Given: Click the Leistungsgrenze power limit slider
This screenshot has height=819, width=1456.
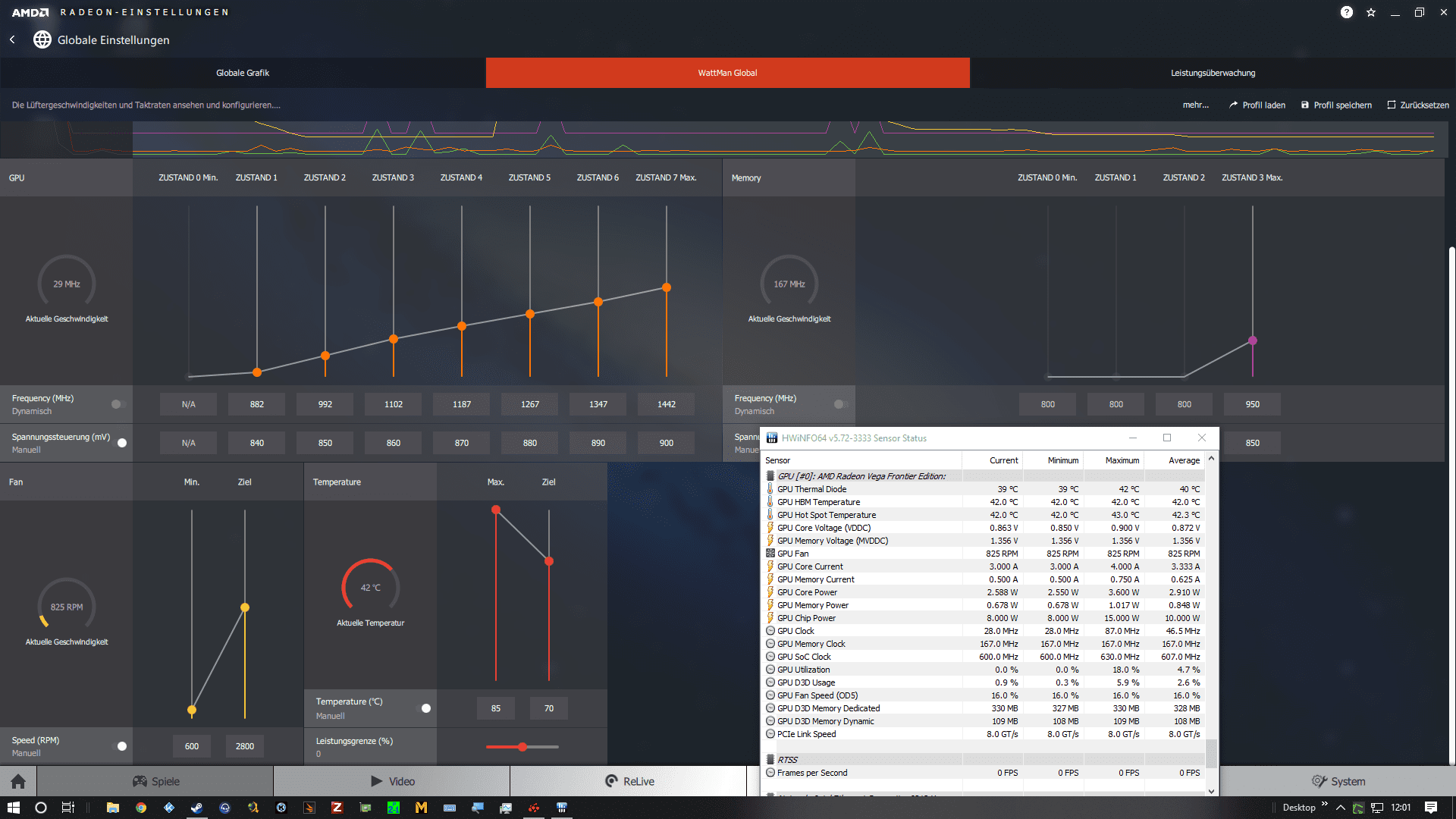Looking at the screenshot, I should pyautogui.click(x=522, y=747).
